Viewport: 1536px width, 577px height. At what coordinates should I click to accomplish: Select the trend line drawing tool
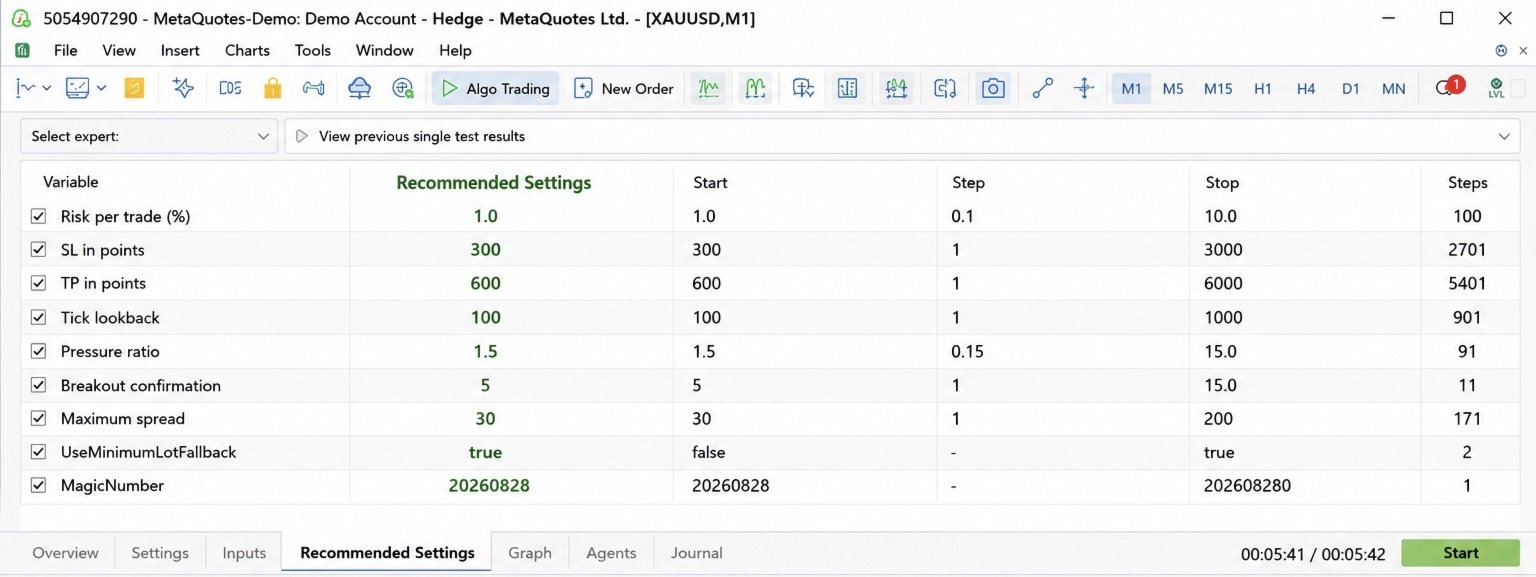[1043, 88]
